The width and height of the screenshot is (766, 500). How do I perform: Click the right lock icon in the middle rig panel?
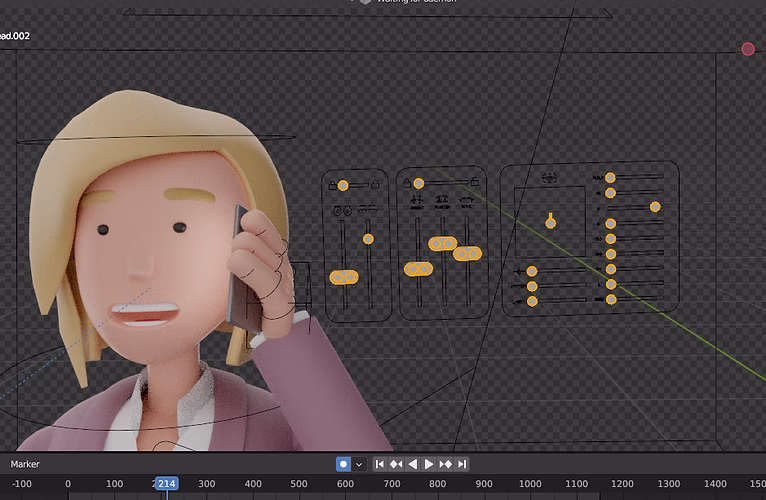click(x=474, y=181)
